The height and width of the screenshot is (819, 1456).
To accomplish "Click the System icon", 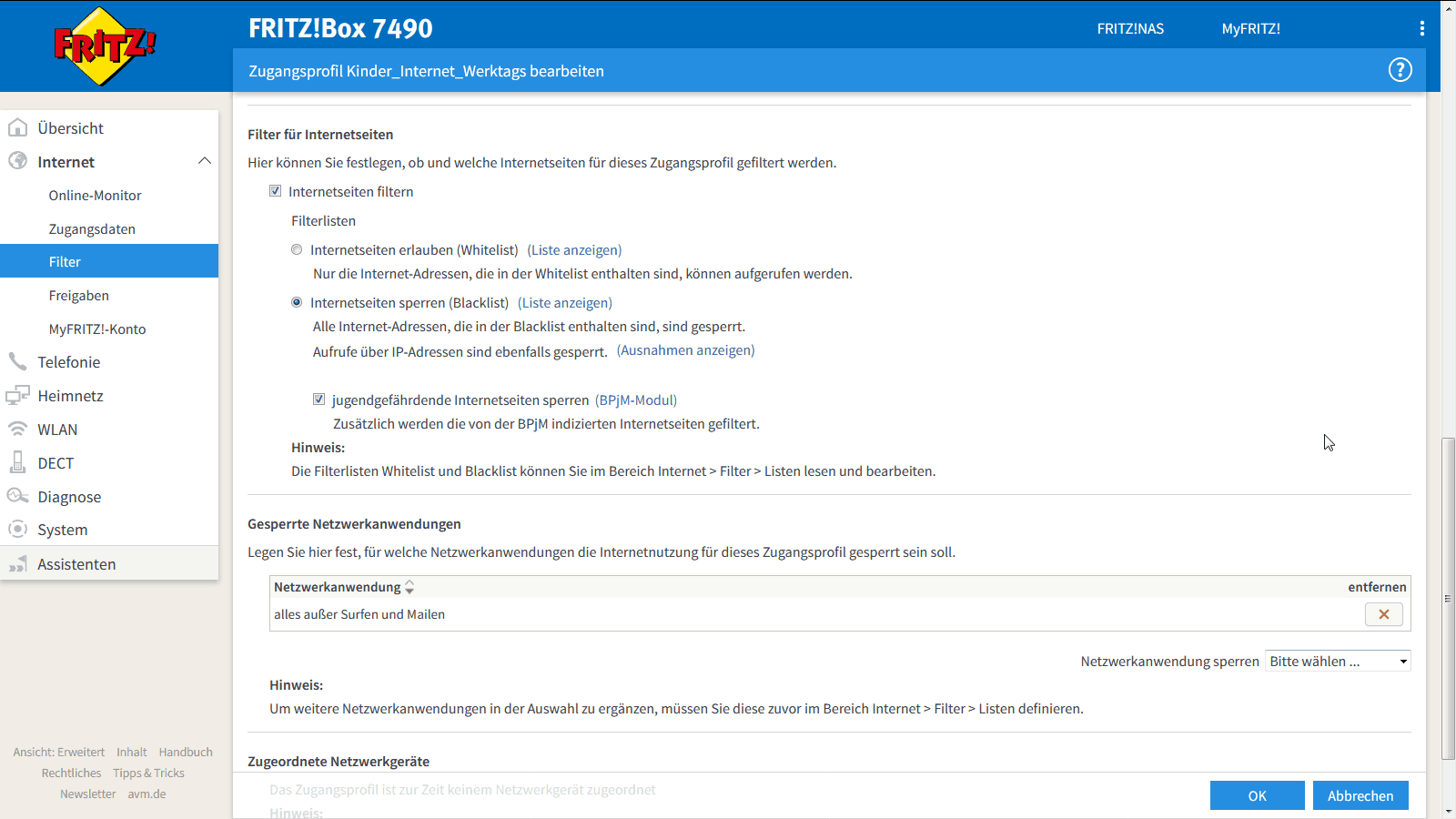I will (17, 529).
